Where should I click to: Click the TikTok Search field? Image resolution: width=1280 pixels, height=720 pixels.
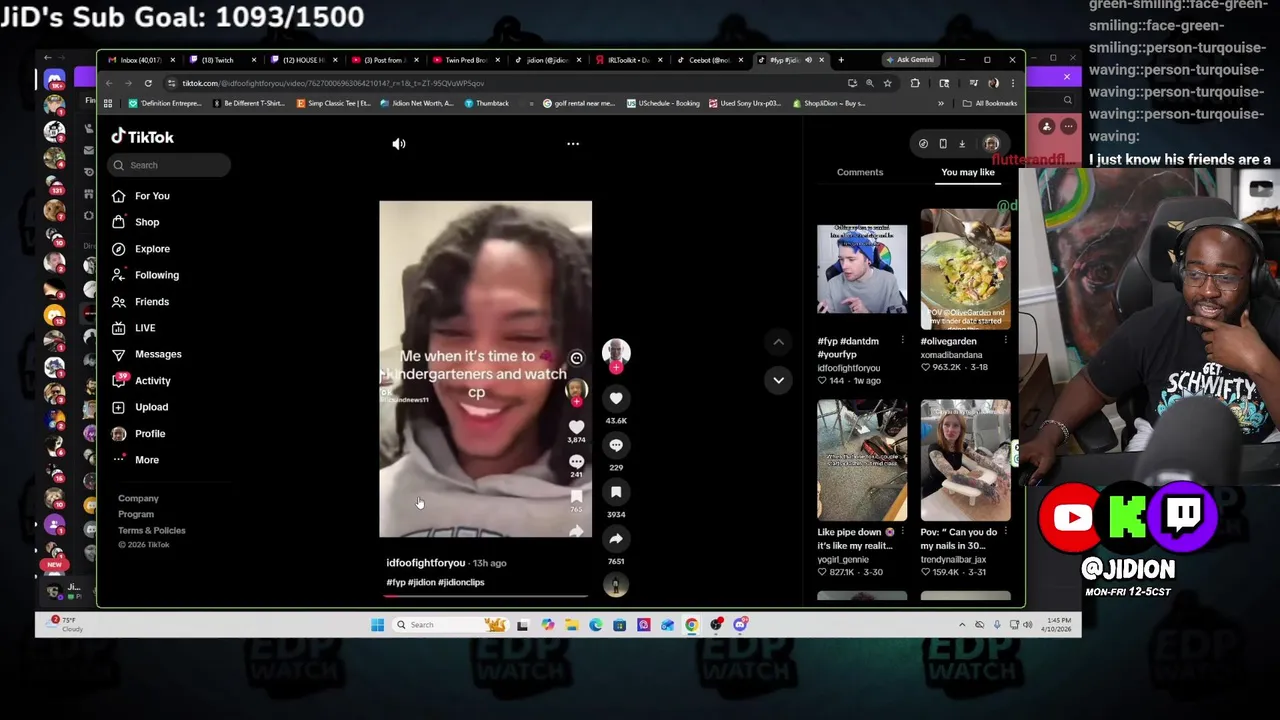pos(170,165)
